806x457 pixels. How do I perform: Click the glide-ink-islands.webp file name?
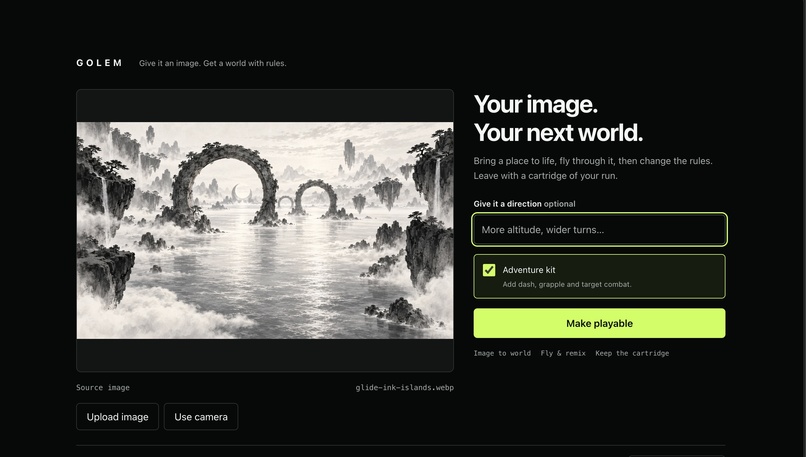(x=405, y=388)
